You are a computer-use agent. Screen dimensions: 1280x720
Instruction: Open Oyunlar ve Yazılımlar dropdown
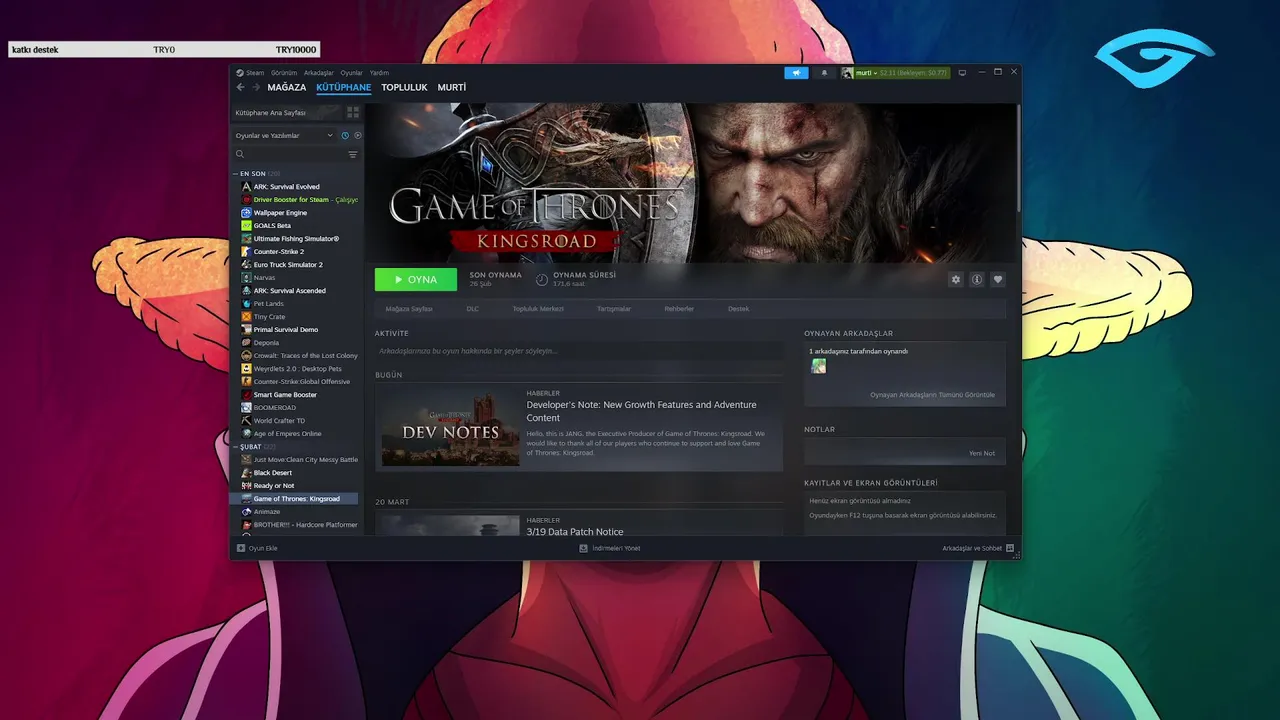click(x=284, y=135)
